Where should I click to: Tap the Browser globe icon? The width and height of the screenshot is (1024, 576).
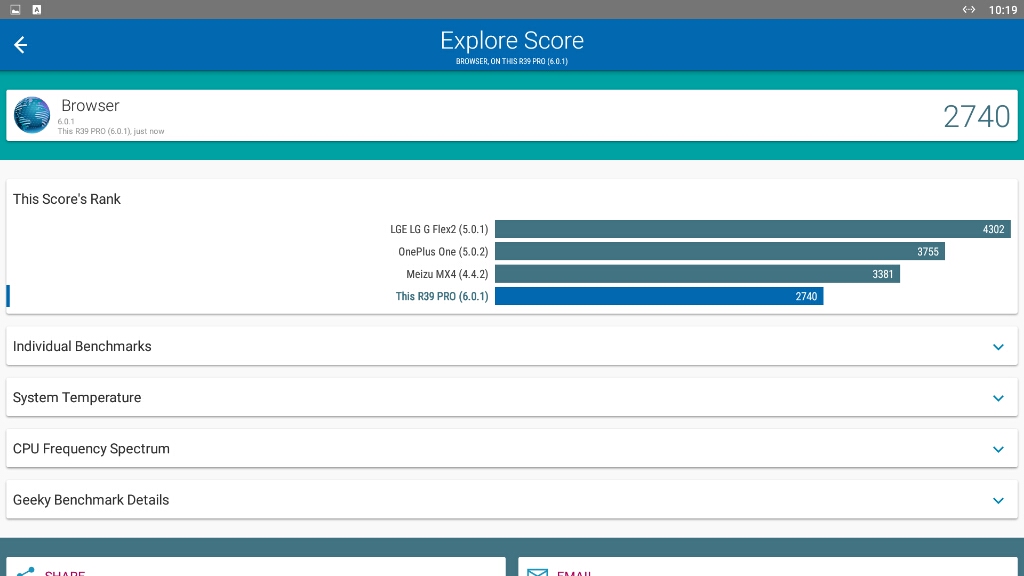point(31,115)
